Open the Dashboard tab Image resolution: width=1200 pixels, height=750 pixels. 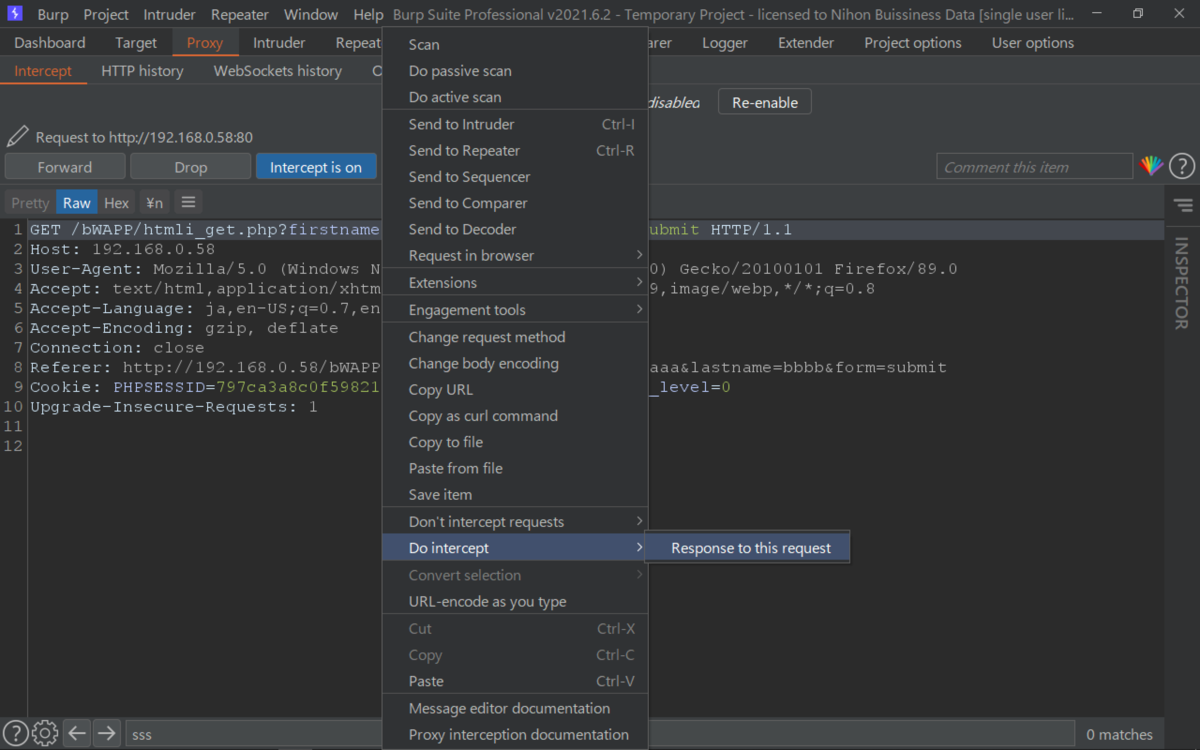50,43
